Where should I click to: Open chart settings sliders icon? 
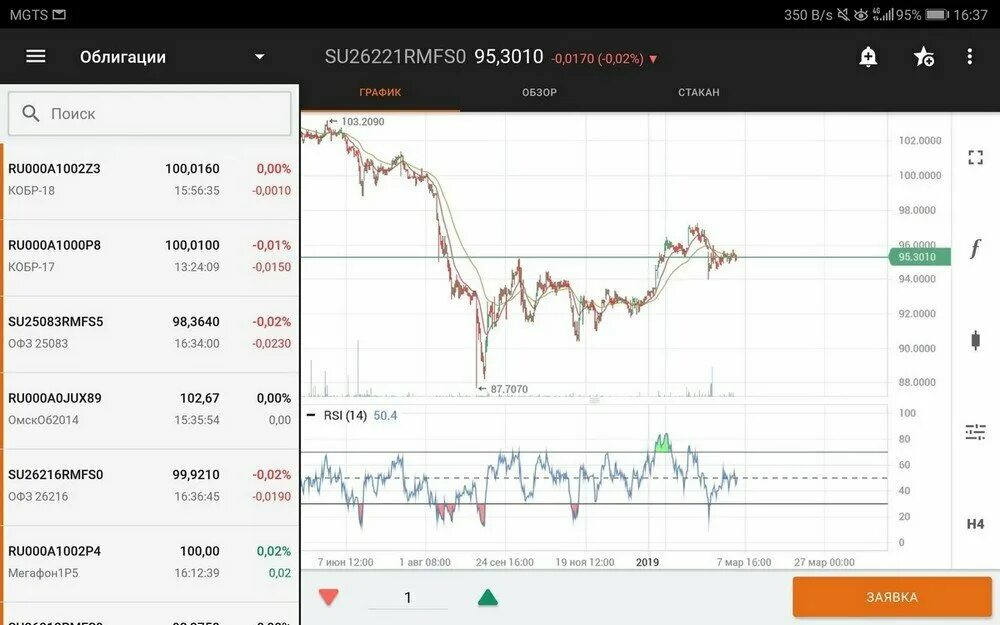pos(975,432)
